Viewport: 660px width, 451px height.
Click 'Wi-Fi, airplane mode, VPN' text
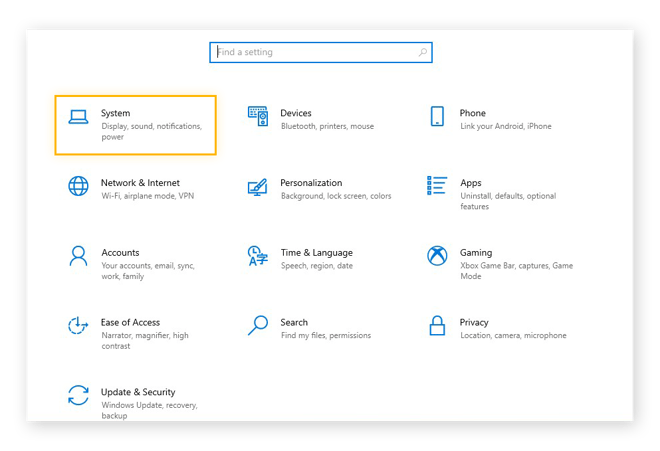[148, 196]
